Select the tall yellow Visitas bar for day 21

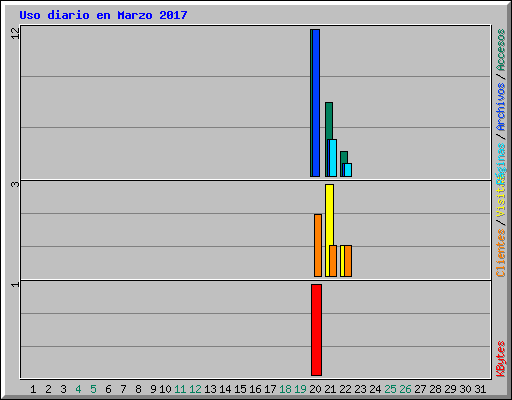pos(329,215)
